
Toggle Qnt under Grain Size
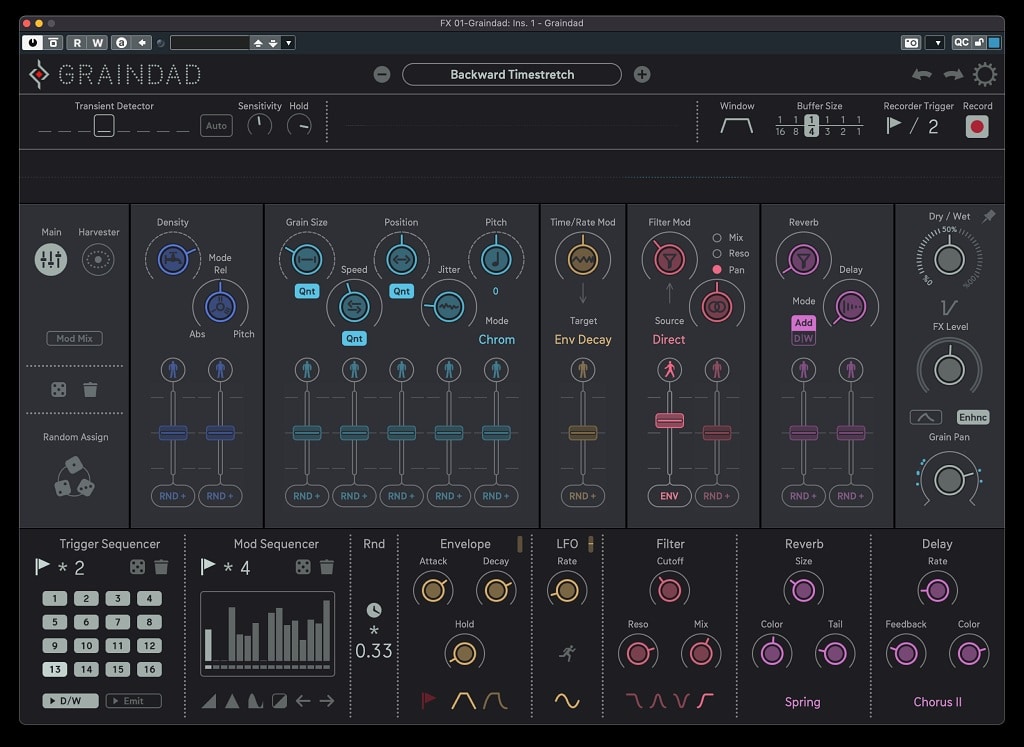pos(307,291)
